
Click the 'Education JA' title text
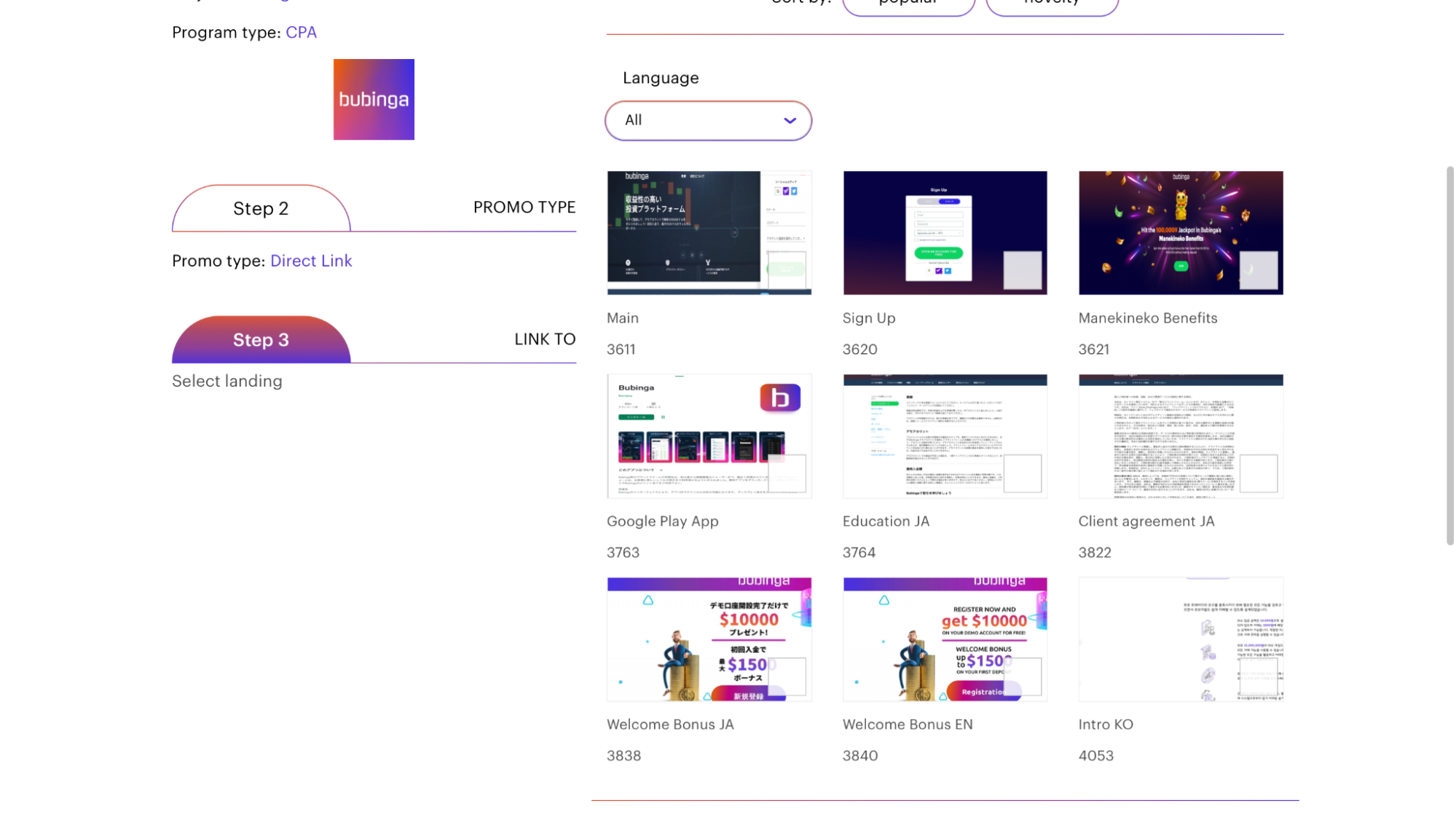tap(886, 521)
